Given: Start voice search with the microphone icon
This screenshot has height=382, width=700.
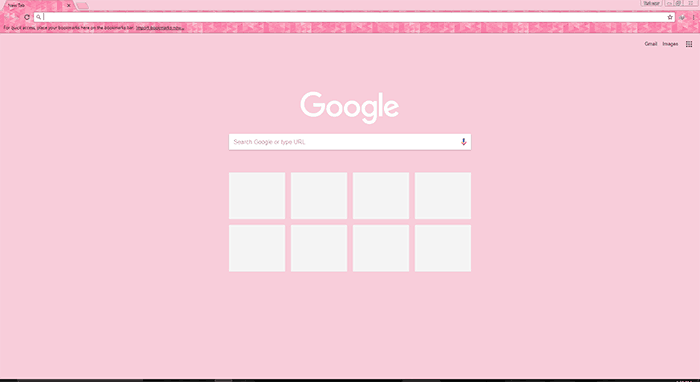Looking at the screenshot, I should tap(463, 142).
